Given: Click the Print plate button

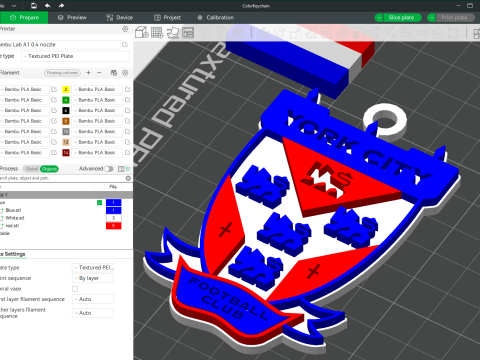Looking at the screenshot, I should coord(455,18).
